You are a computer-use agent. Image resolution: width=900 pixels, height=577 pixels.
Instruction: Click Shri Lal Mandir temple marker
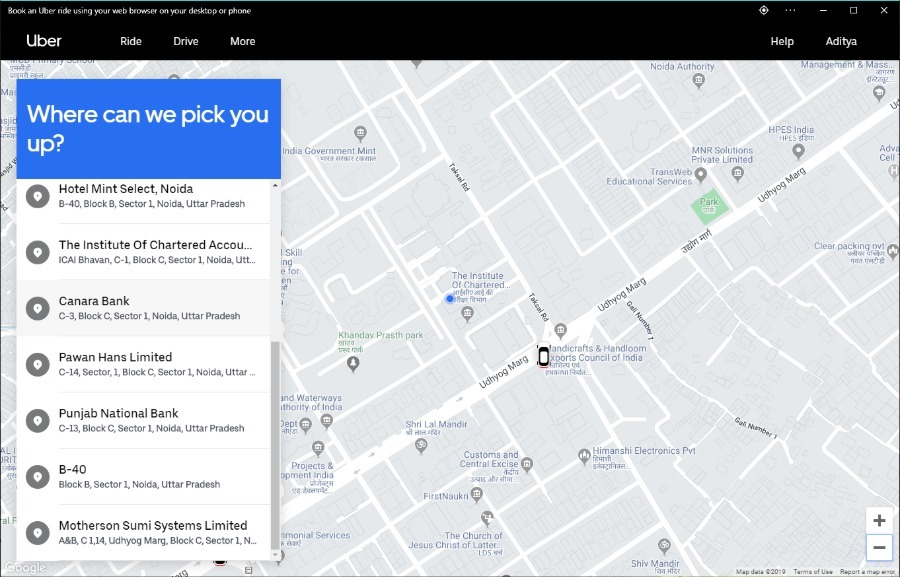(x=421, y=446)
